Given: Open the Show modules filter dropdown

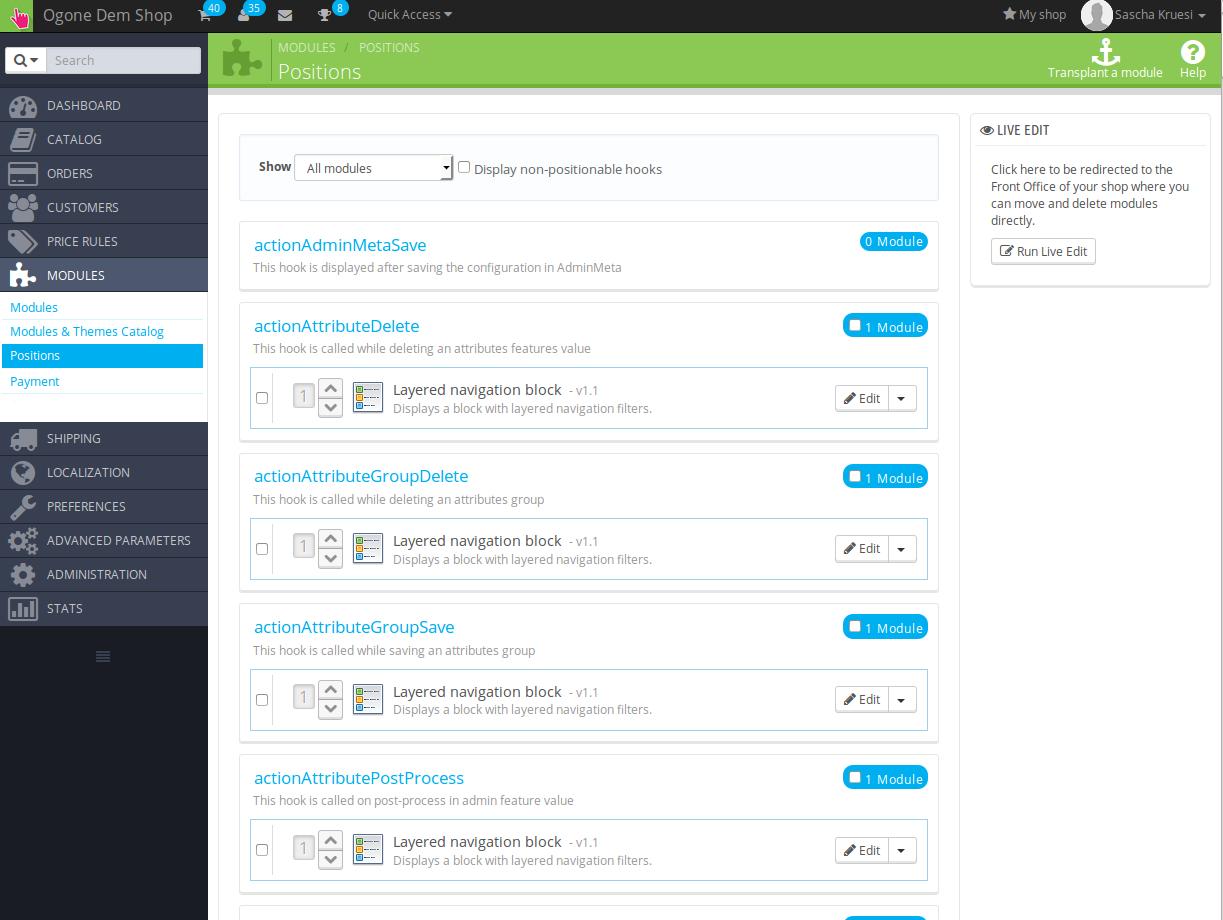Looking at the screenshot, I should [x=374, y=168].
